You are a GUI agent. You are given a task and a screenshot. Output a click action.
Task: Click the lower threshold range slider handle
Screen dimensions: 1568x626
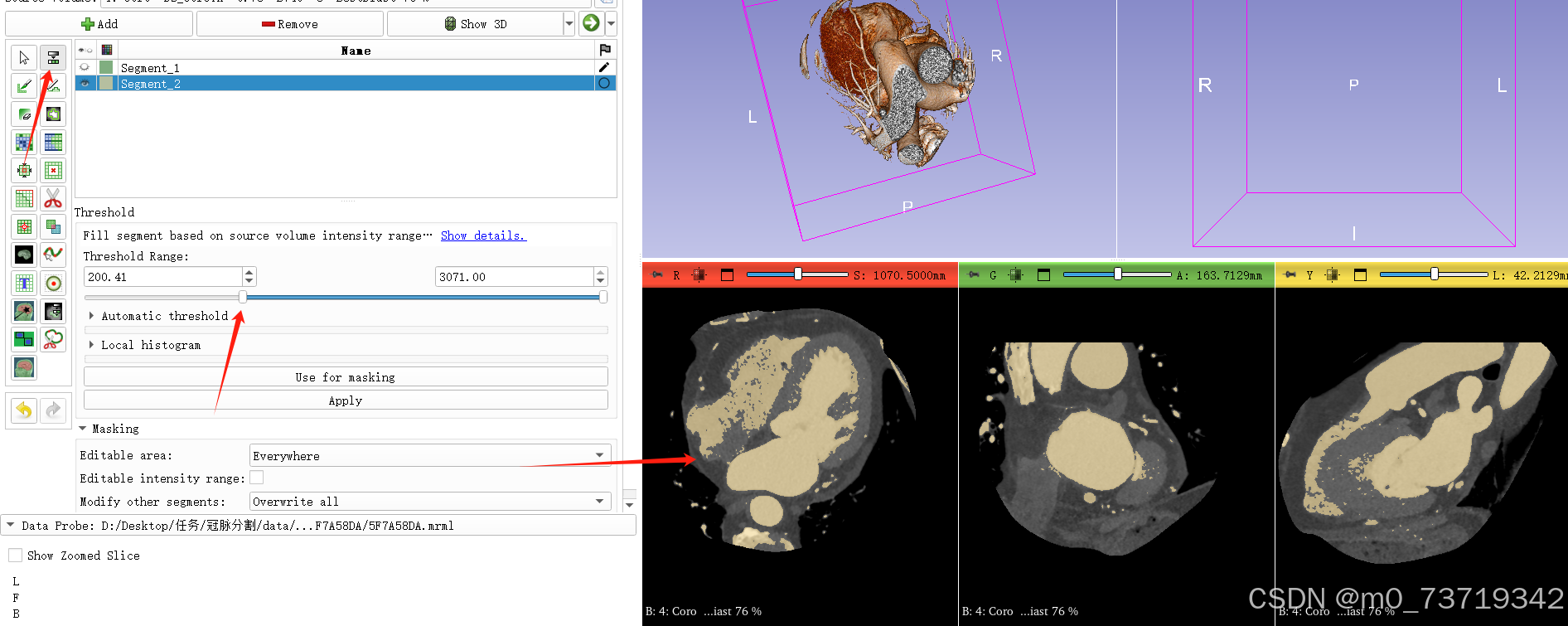pos(243,297)
